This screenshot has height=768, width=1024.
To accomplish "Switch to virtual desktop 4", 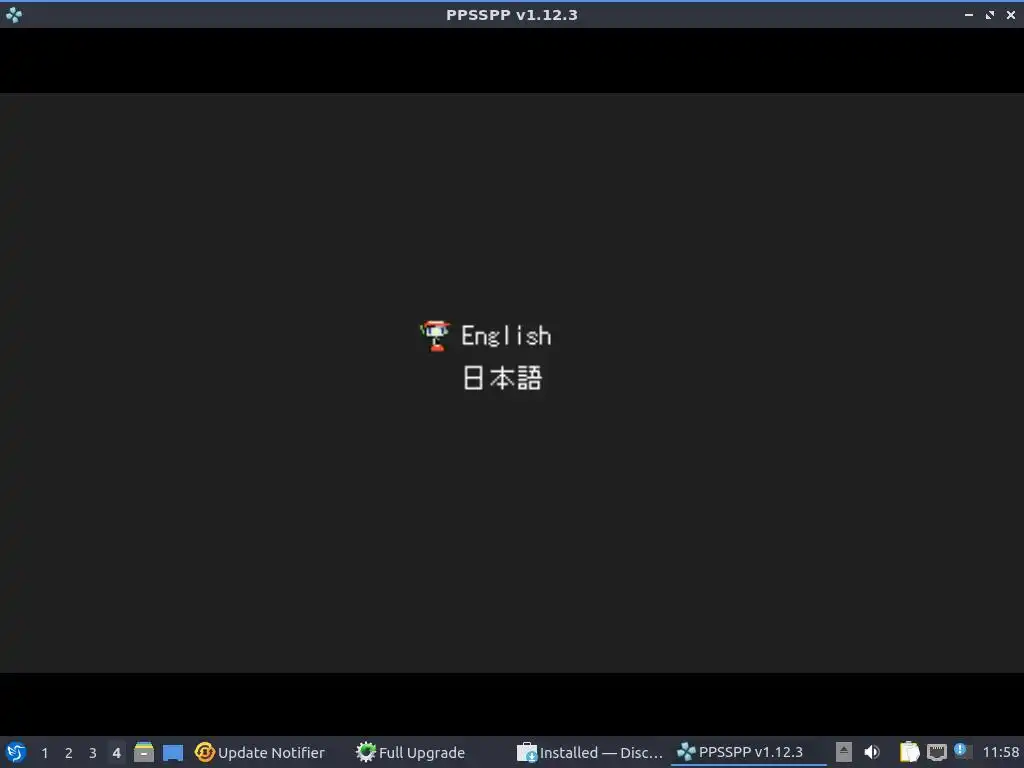I will [x=116, y=753].
